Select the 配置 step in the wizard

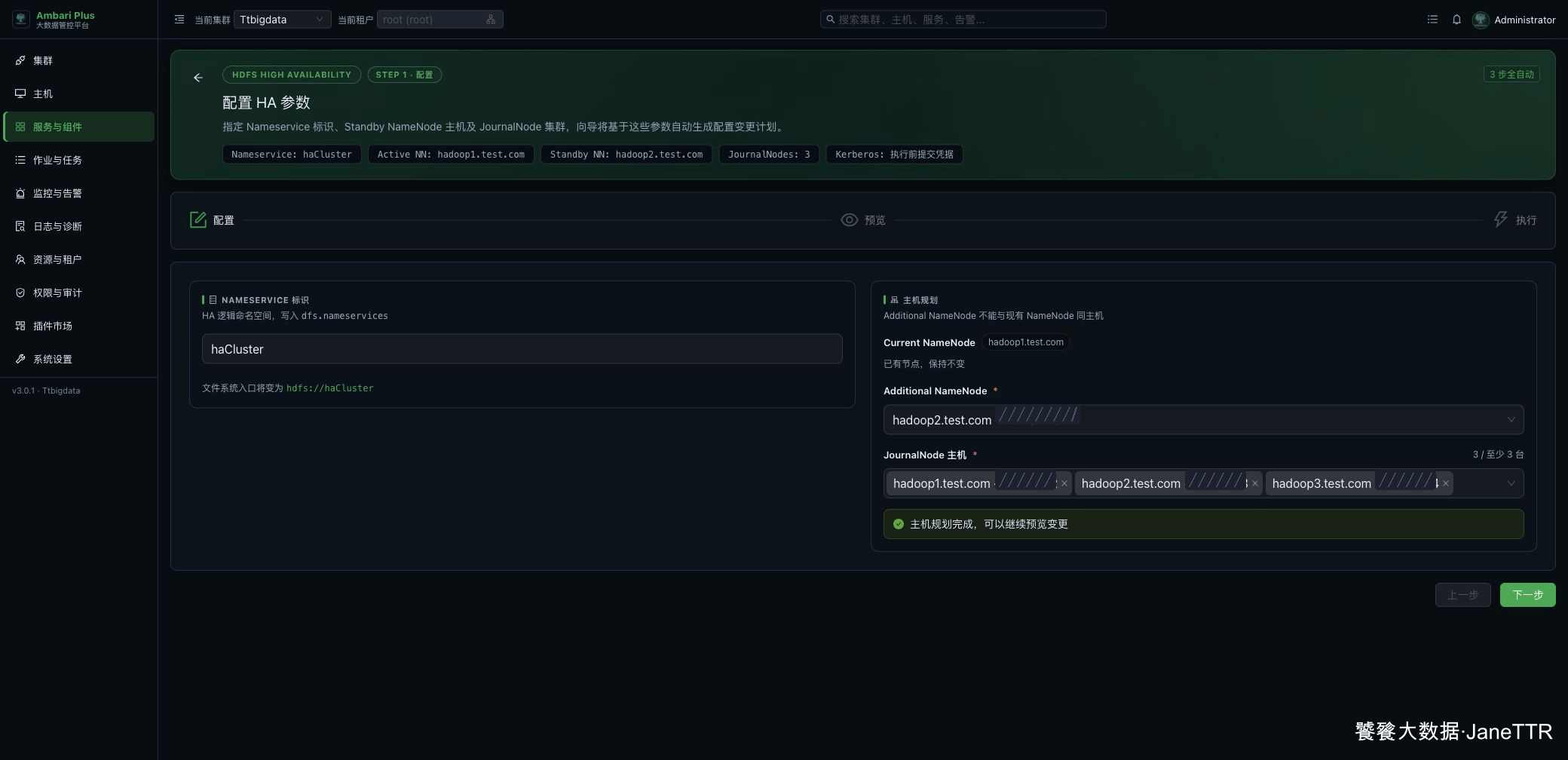(212, 220)
